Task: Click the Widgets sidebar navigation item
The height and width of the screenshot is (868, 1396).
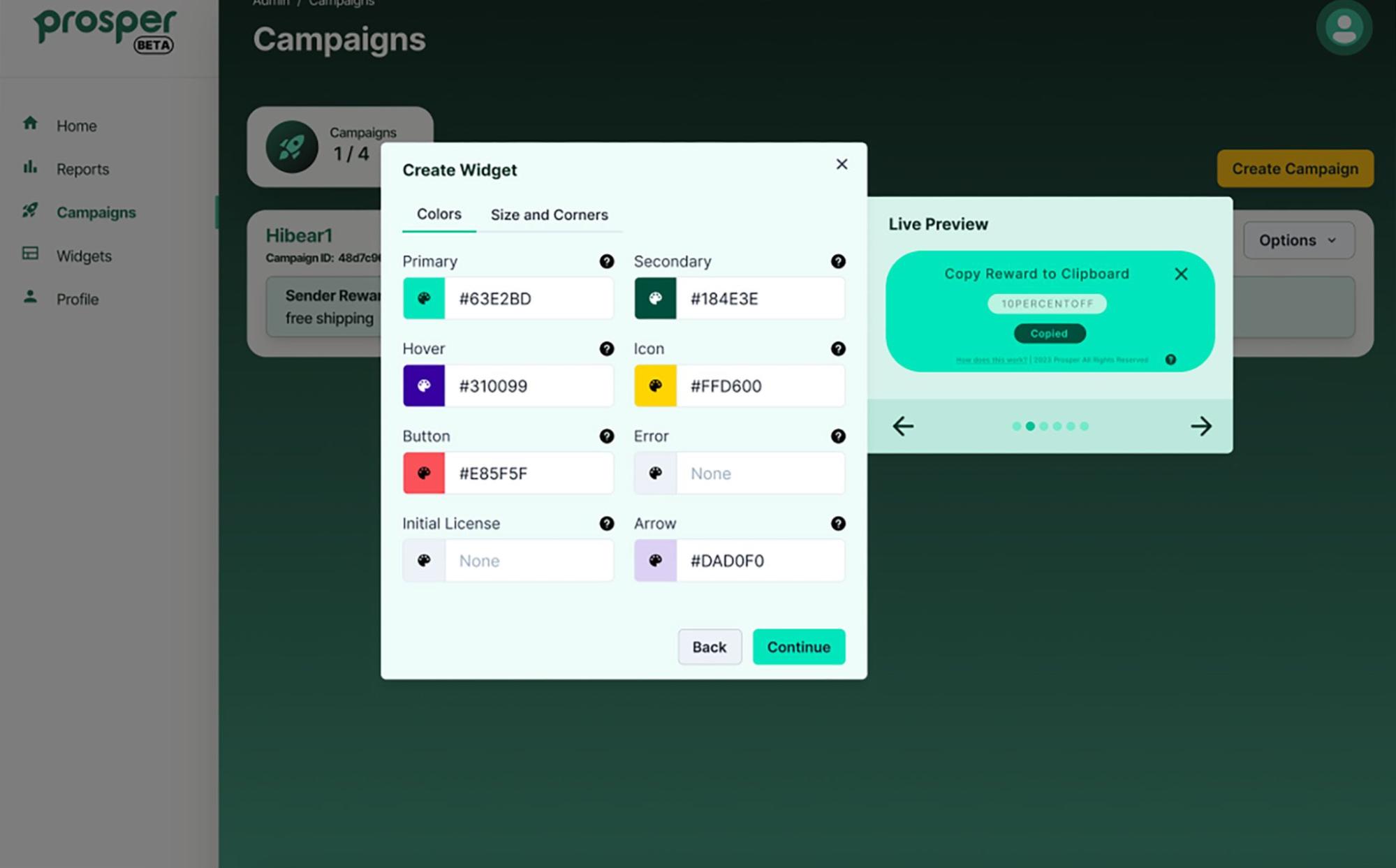Action: coord(84,255)
